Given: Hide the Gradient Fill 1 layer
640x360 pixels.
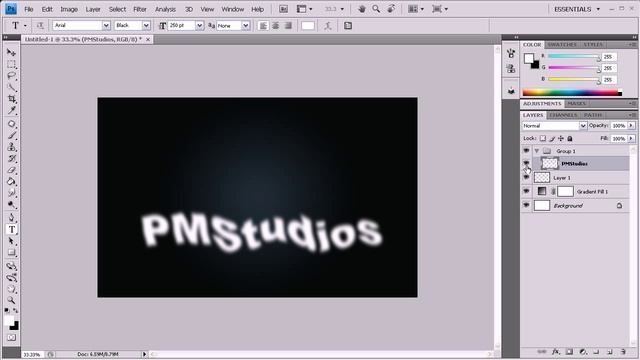Looking at the screenshot, I should (x=526, y=191).
